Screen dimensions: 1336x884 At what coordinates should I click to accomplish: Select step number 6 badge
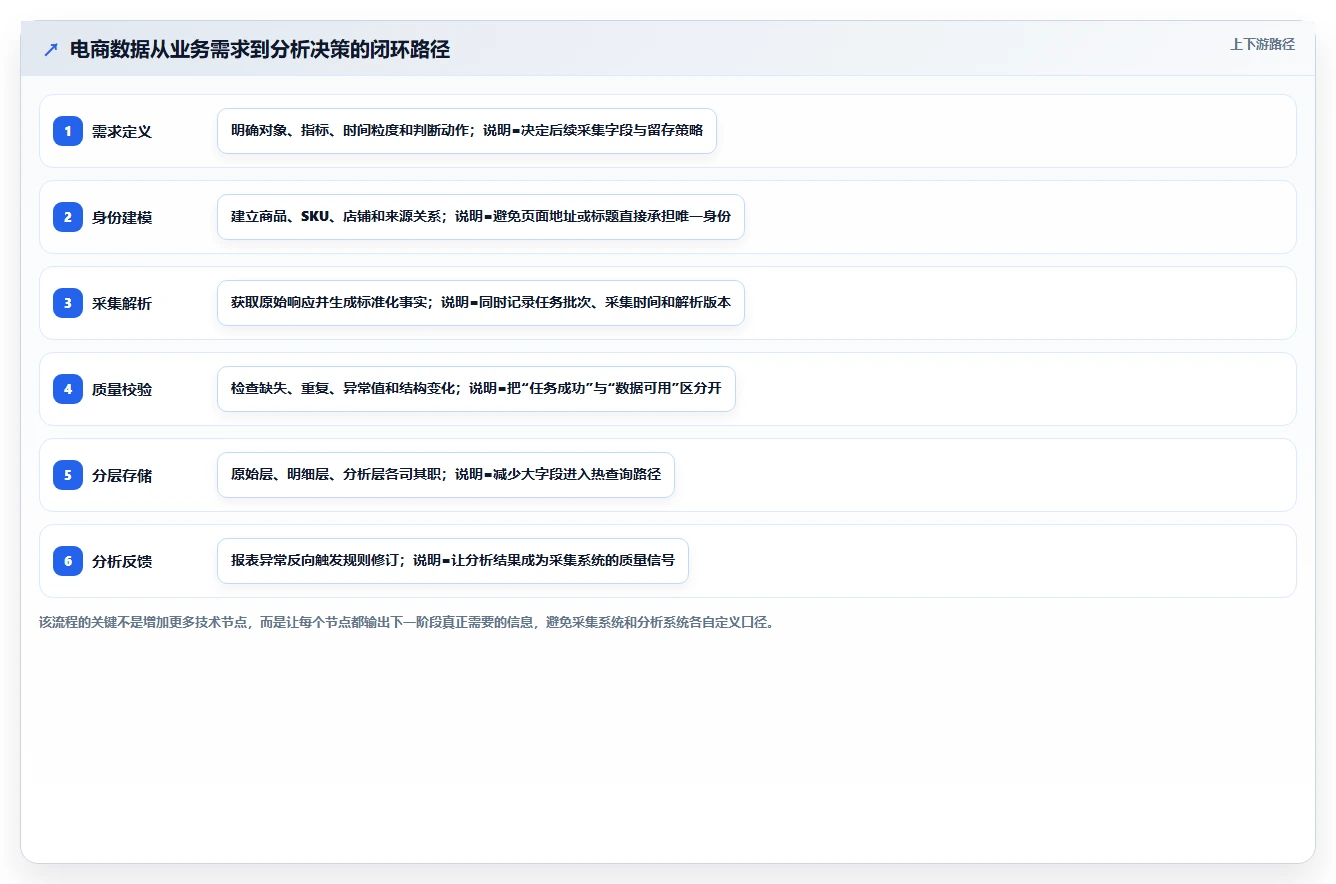[x=68, y=561]
